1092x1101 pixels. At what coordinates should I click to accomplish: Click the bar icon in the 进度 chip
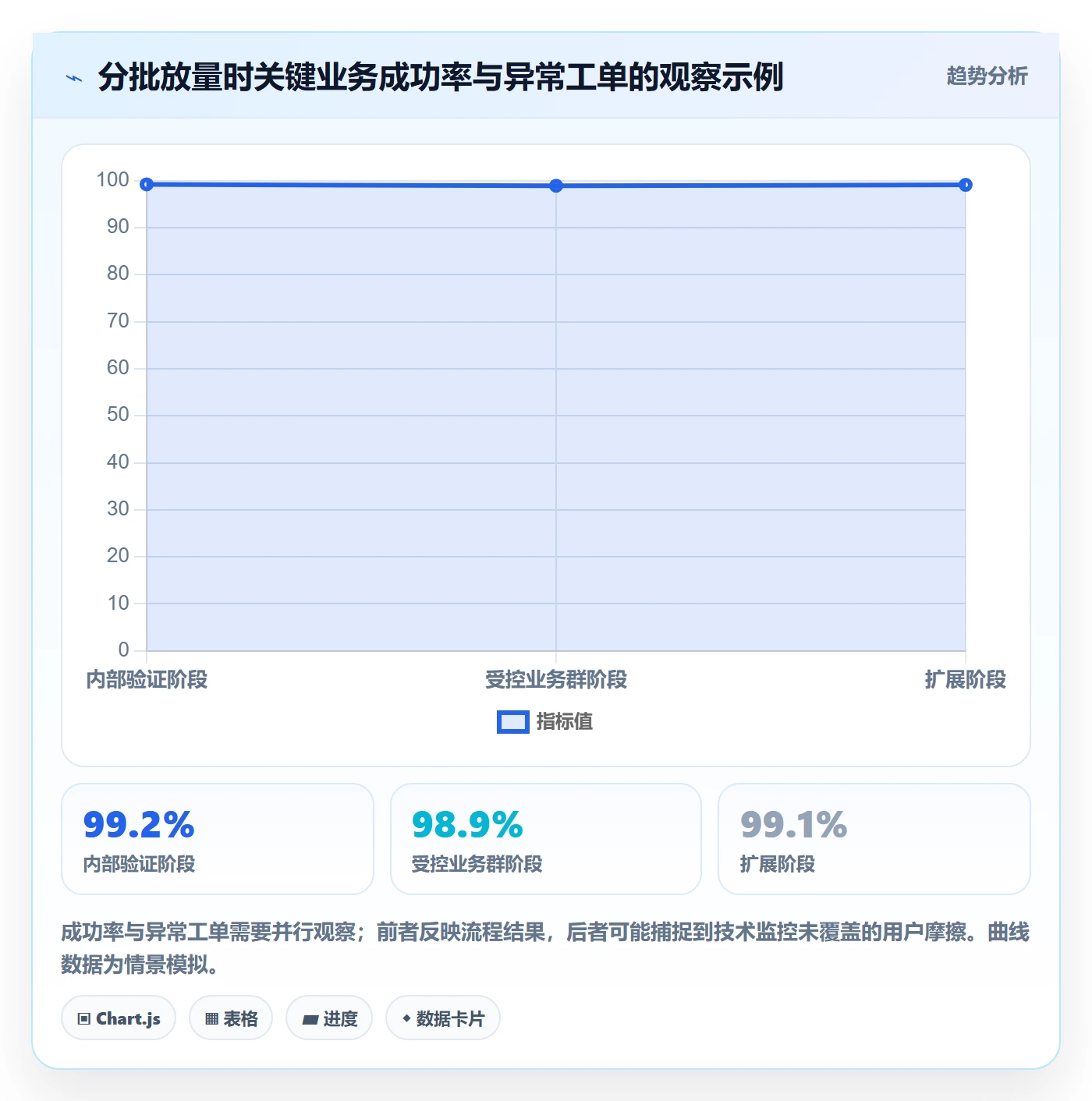310,1019
